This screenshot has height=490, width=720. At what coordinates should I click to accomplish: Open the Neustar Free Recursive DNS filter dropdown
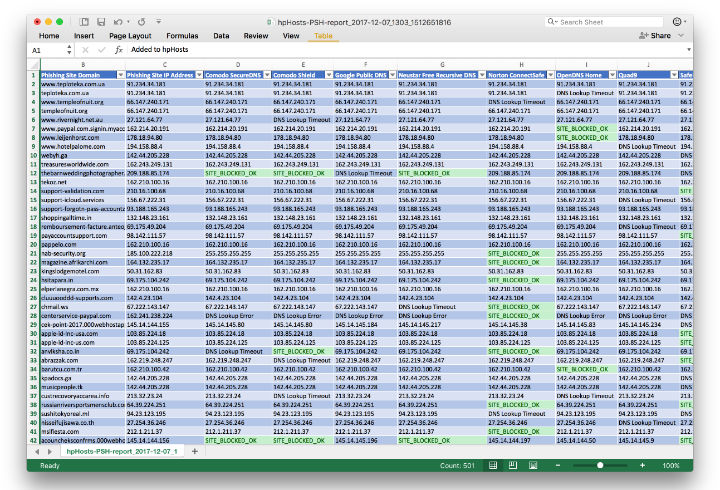point(482,75)
